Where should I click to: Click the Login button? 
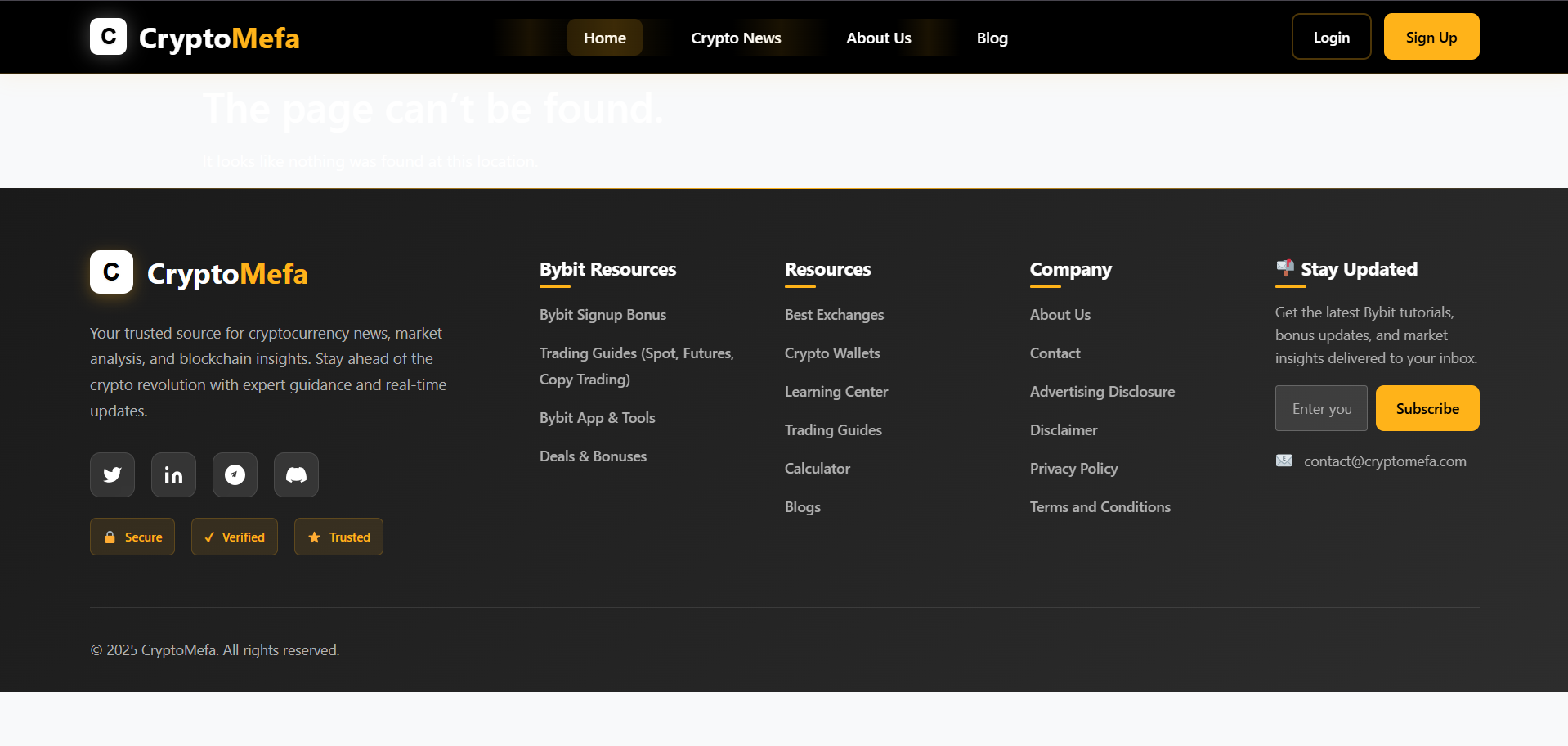click(x=1332, y=37)
